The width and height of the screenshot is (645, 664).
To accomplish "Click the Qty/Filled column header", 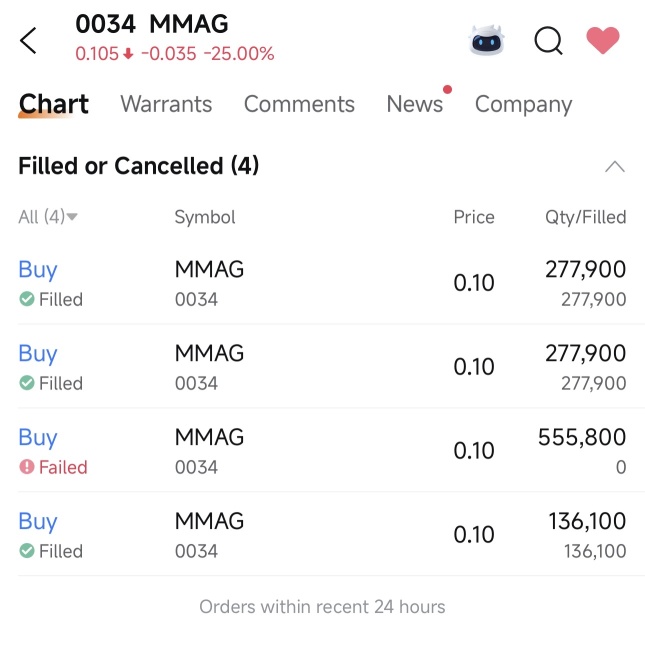I will [x=585, y=217].
